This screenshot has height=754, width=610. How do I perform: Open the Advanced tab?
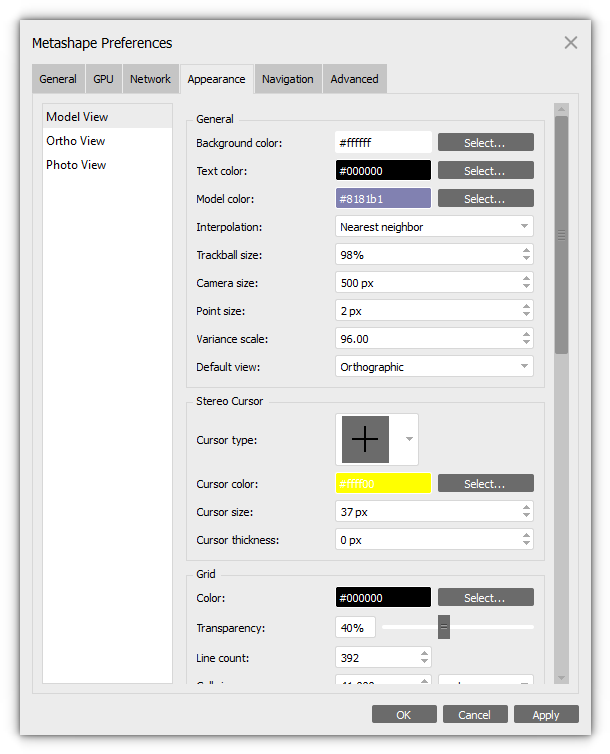pyautogui.click(x=355, y=79)
